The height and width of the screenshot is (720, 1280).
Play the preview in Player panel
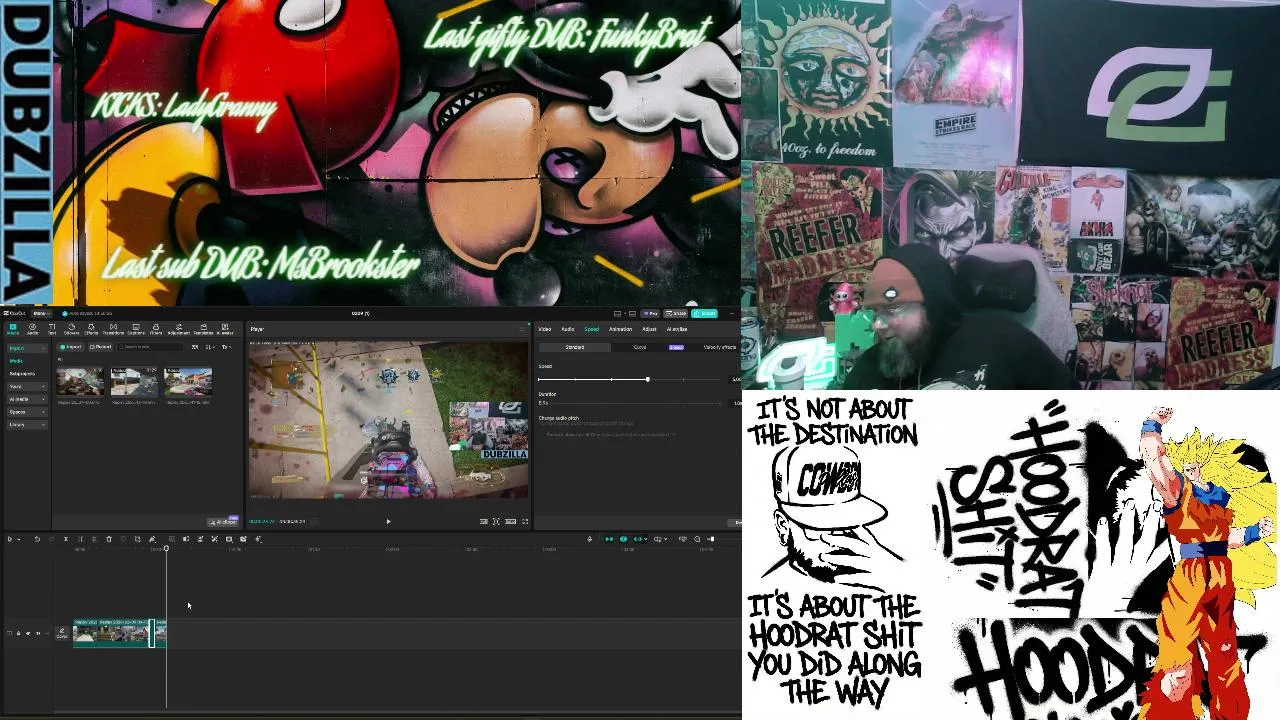pos(388,521)
